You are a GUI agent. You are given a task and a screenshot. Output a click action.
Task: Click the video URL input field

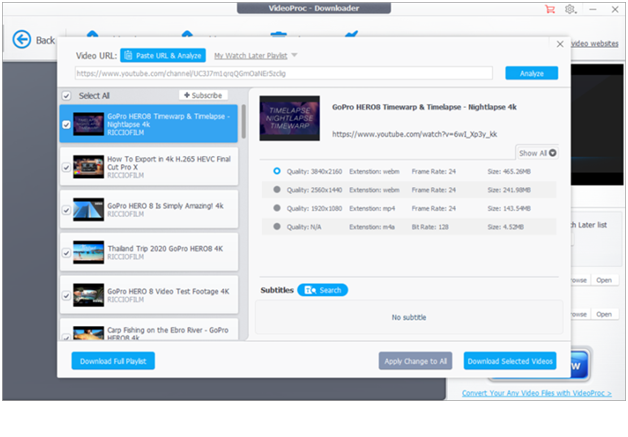click(x=284, y=73)
